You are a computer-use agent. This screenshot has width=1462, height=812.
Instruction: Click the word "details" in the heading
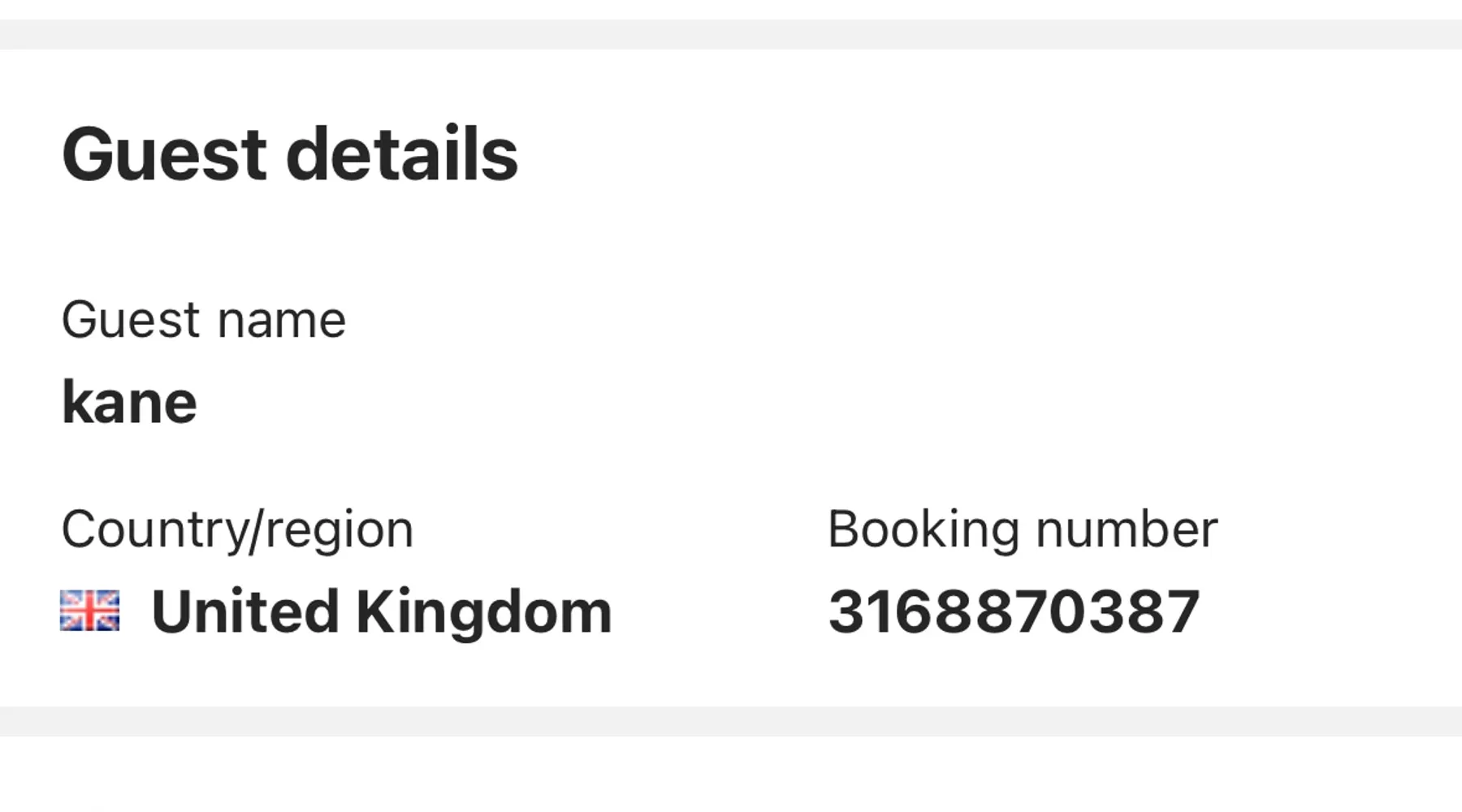[402, 154]
